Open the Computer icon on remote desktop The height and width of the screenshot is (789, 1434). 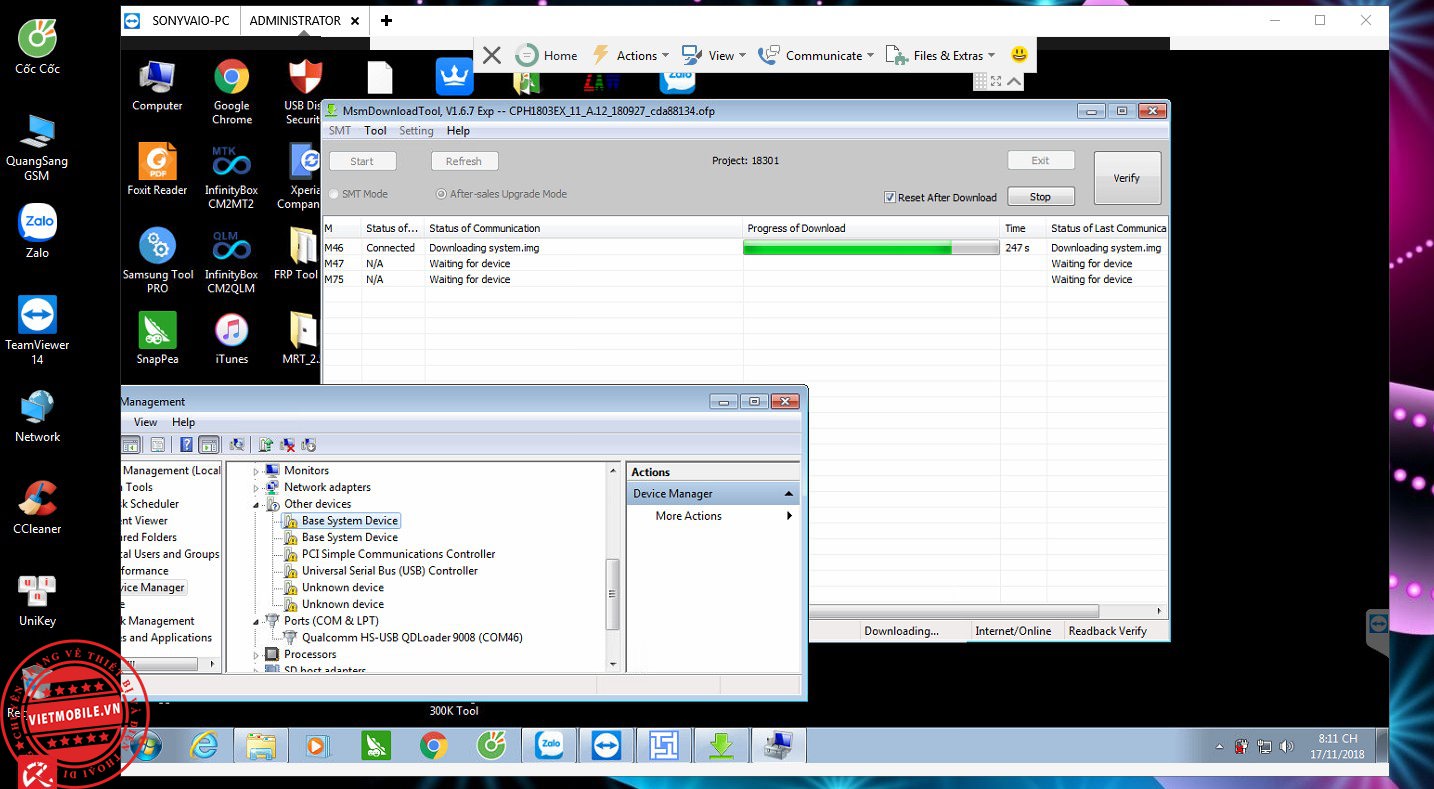(157, 85)
